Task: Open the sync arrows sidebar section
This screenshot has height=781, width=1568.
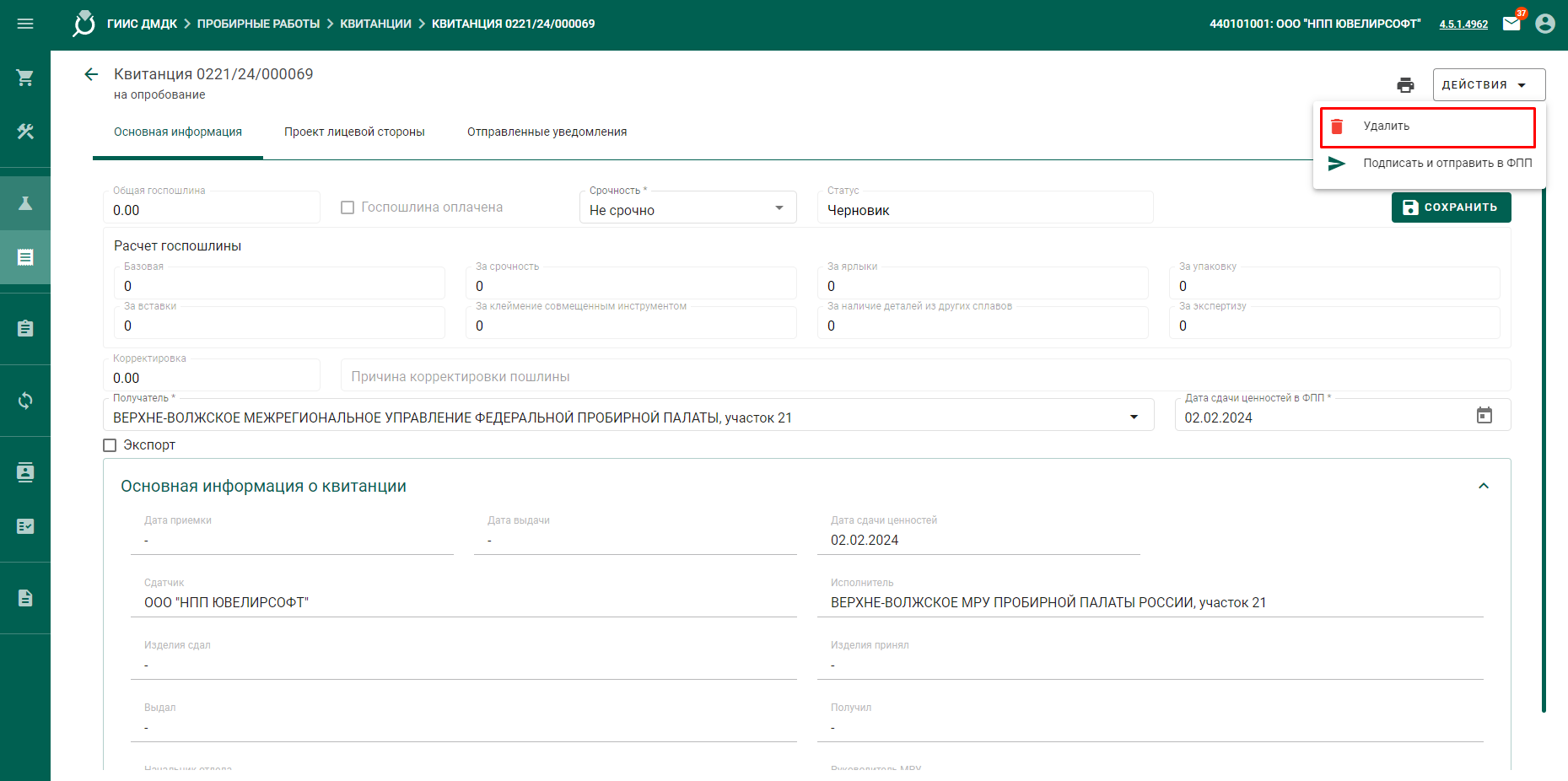Action: pos(25,401)
